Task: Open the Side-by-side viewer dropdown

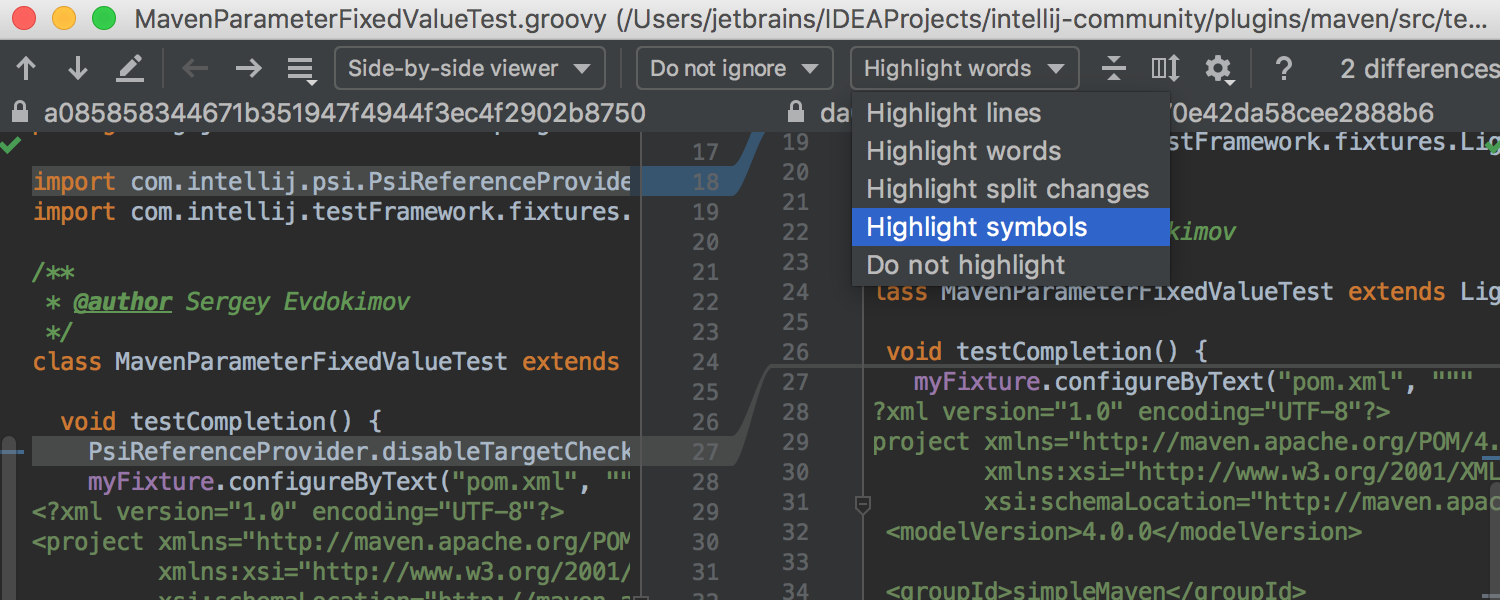Action: pyautogui.click(x=469, y=69)
